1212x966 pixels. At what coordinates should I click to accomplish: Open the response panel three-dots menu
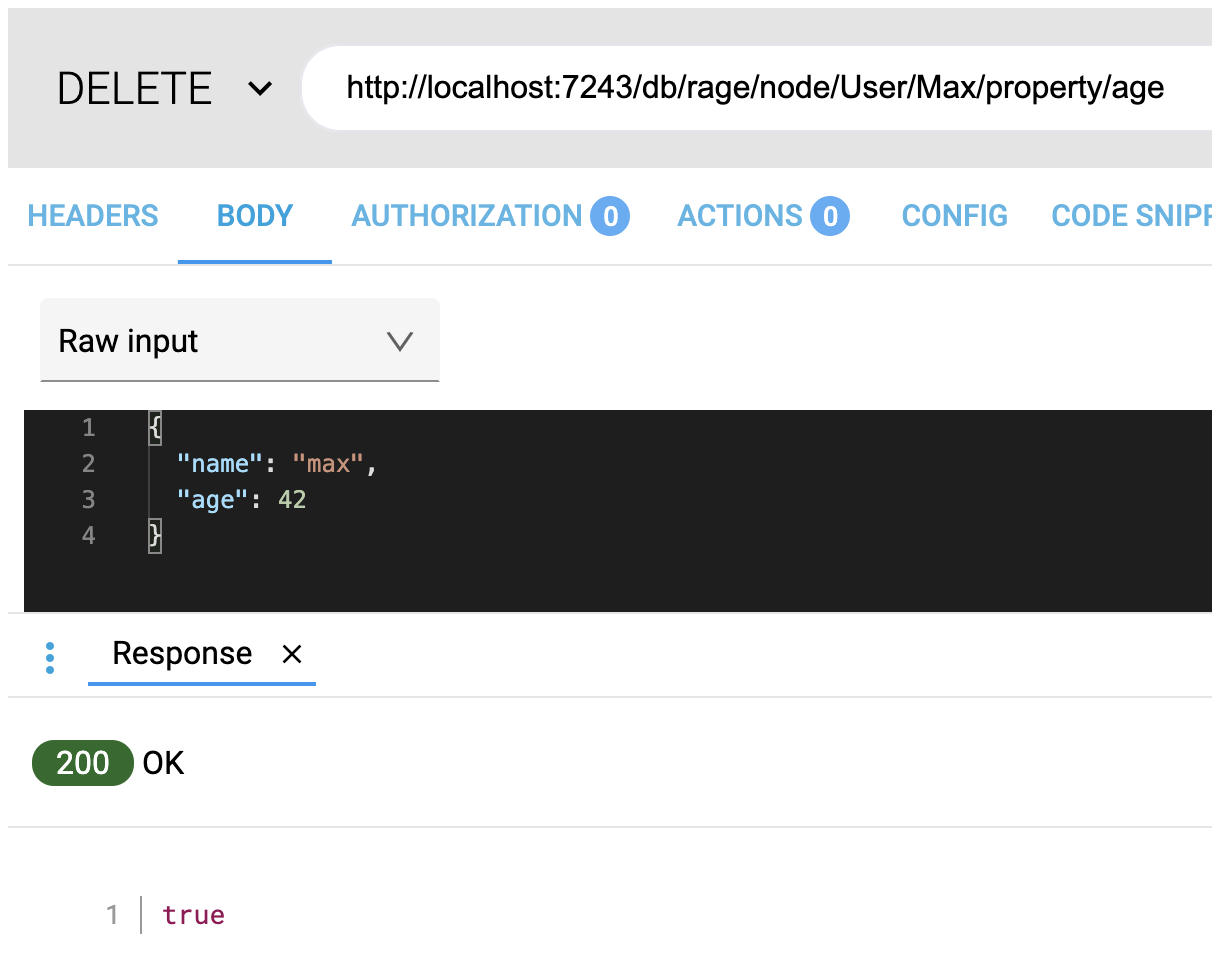coord(50,657)
